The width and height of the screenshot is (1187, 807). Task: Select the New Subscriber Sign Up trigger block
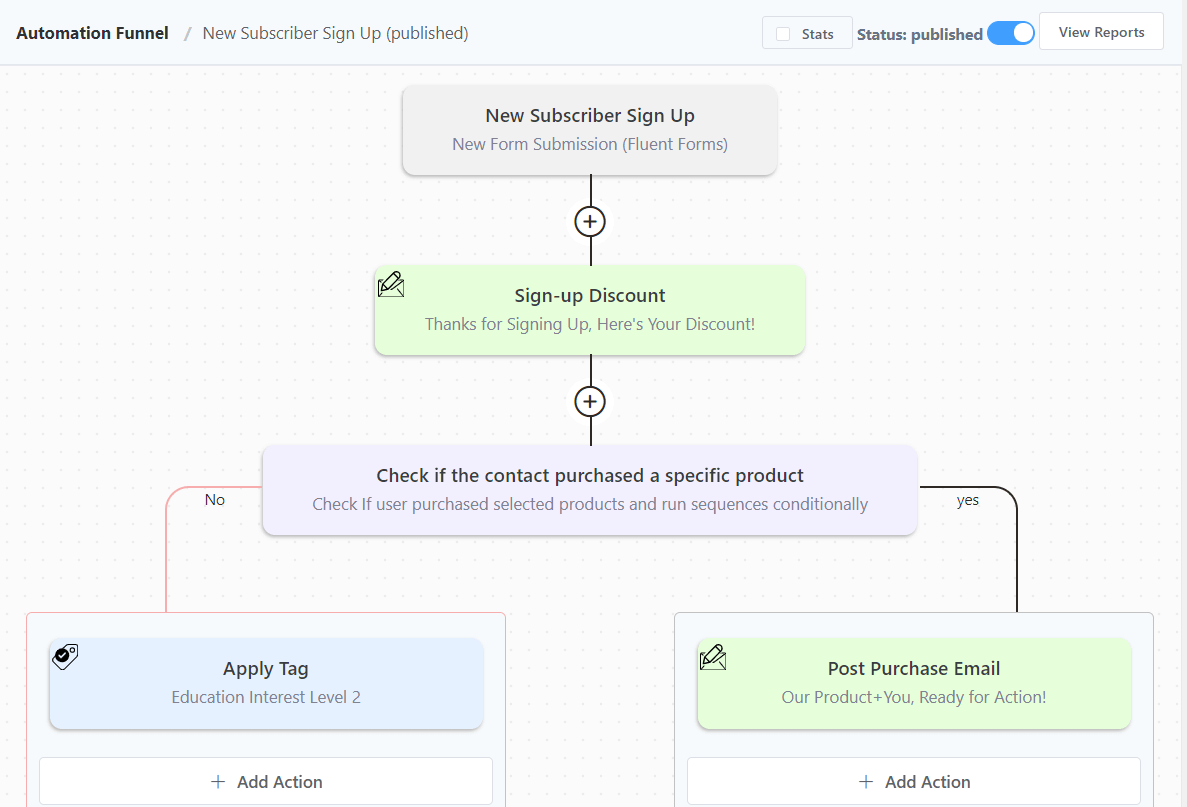pyautogui.click(x=589, y=130)
